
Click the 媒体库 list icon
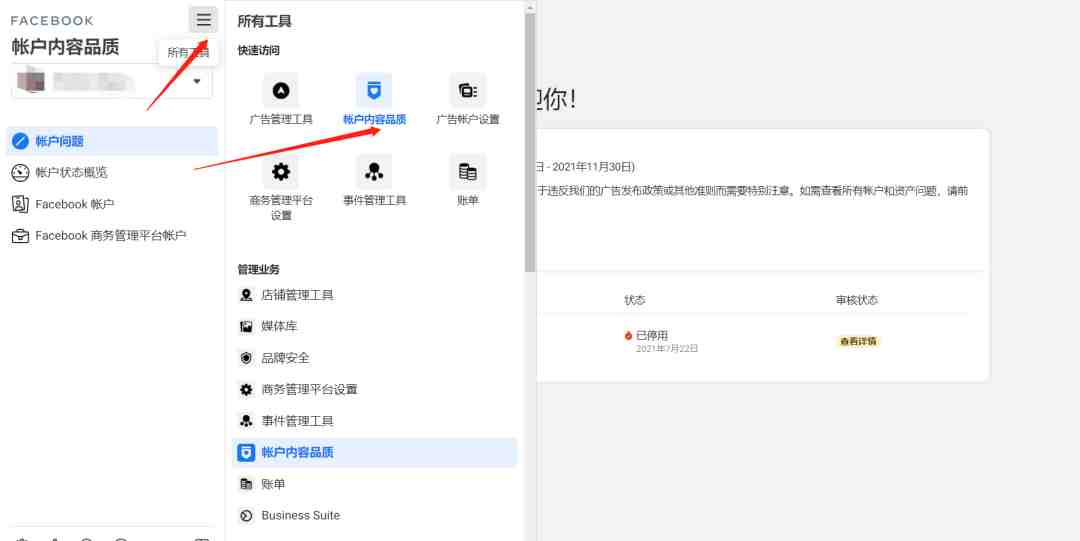(x=246, y=326)
